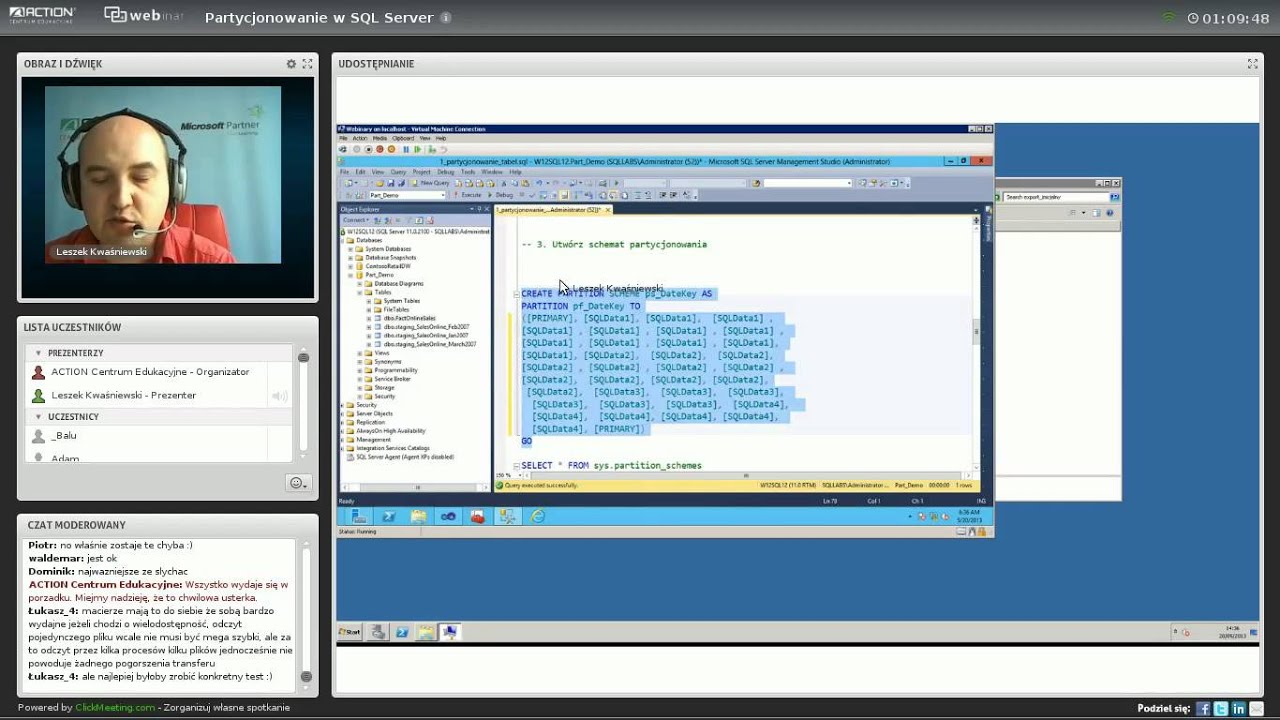The image size is (1280, 720).
Task: Expand Views folder in Part_Demo
Action: (x=360, y=353)
